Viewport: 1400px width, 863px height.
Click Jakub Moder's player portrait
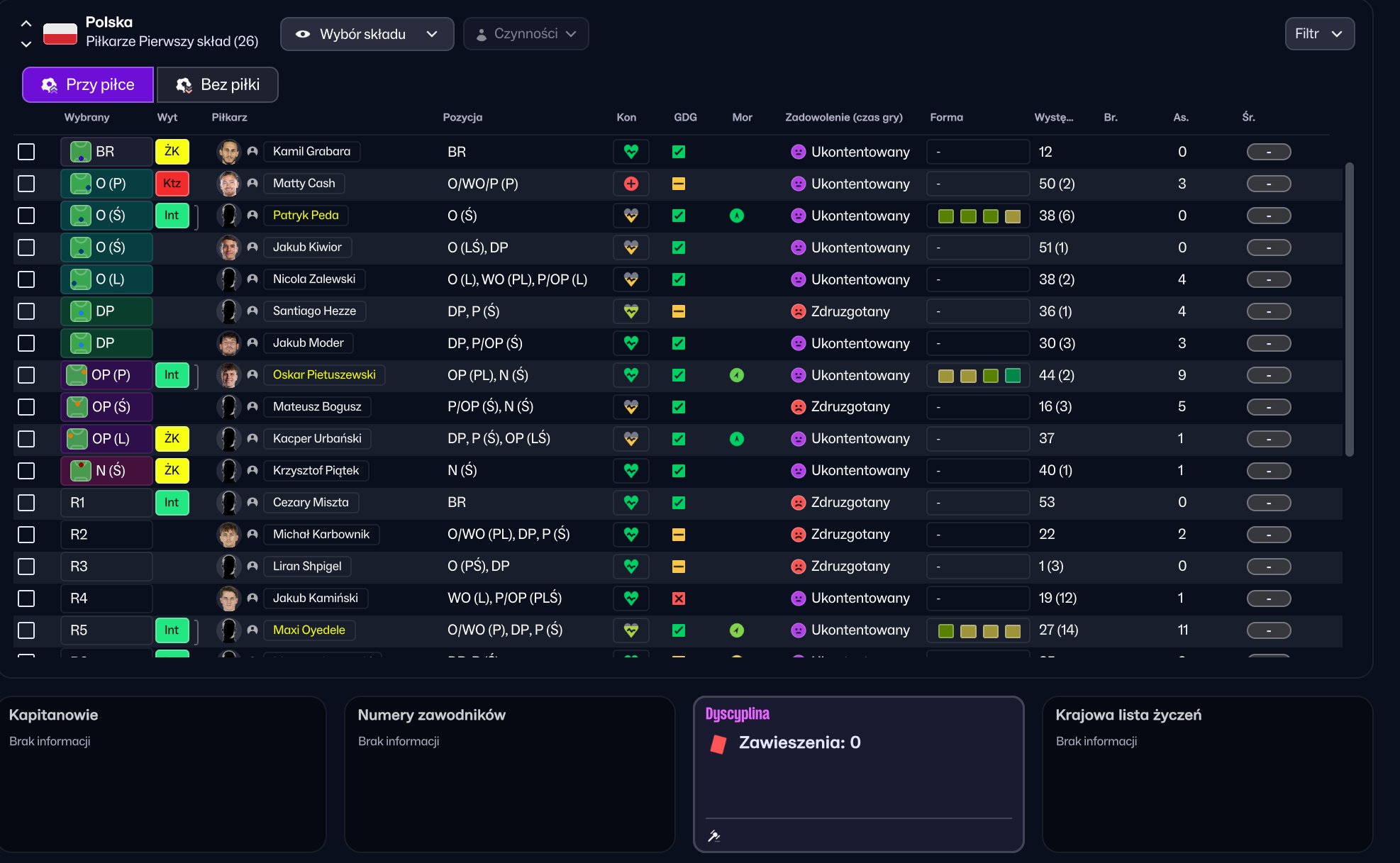click(228, 343)
